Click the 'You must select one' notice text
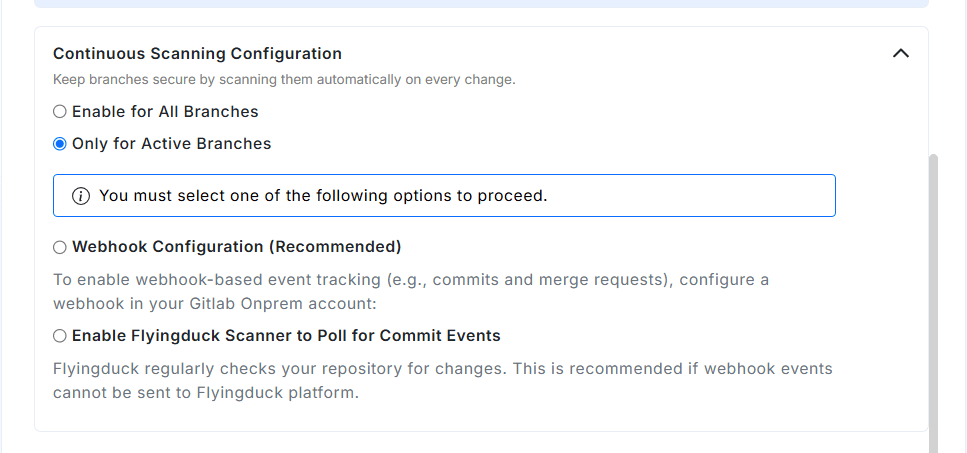967x453 pixels. (323, 196)
